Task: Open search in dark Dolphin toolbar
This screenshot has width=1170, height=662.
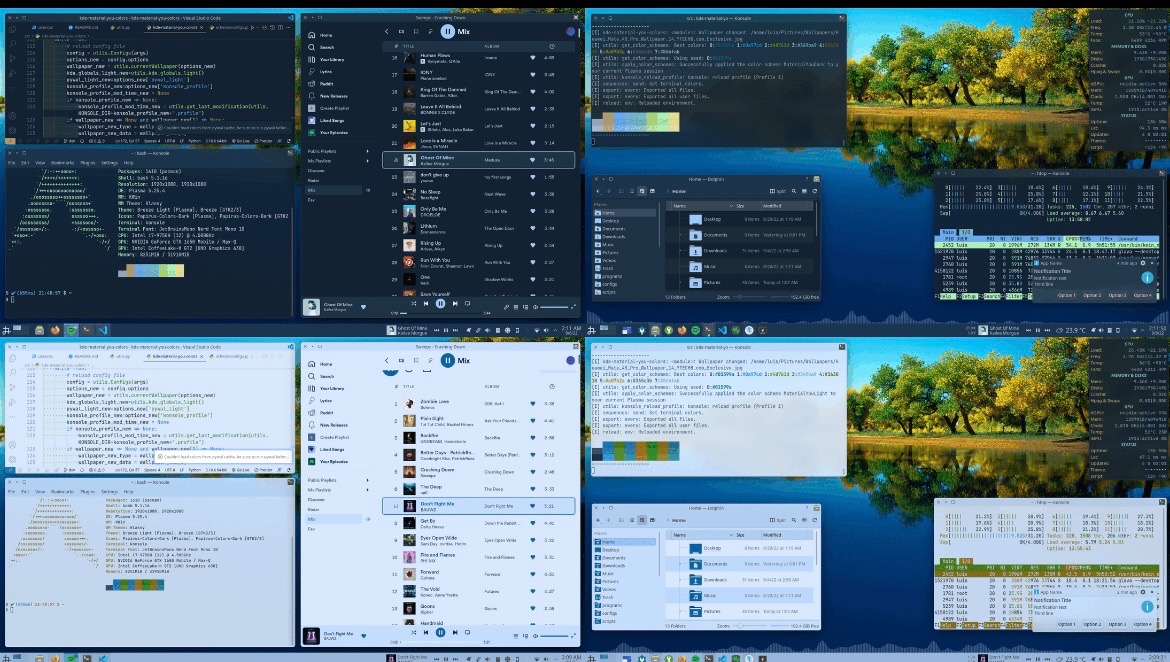Action: [x=794, y=191]
